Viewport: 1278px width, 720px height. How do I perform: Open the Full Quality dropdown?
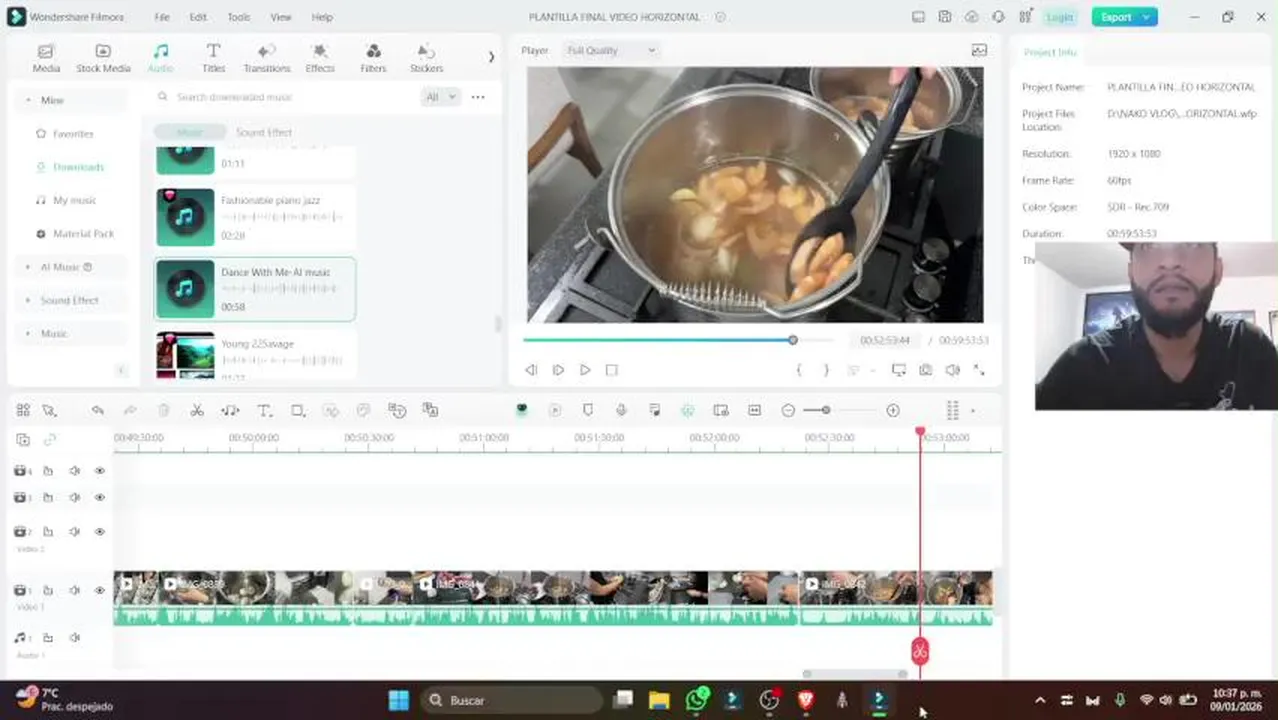610,50
